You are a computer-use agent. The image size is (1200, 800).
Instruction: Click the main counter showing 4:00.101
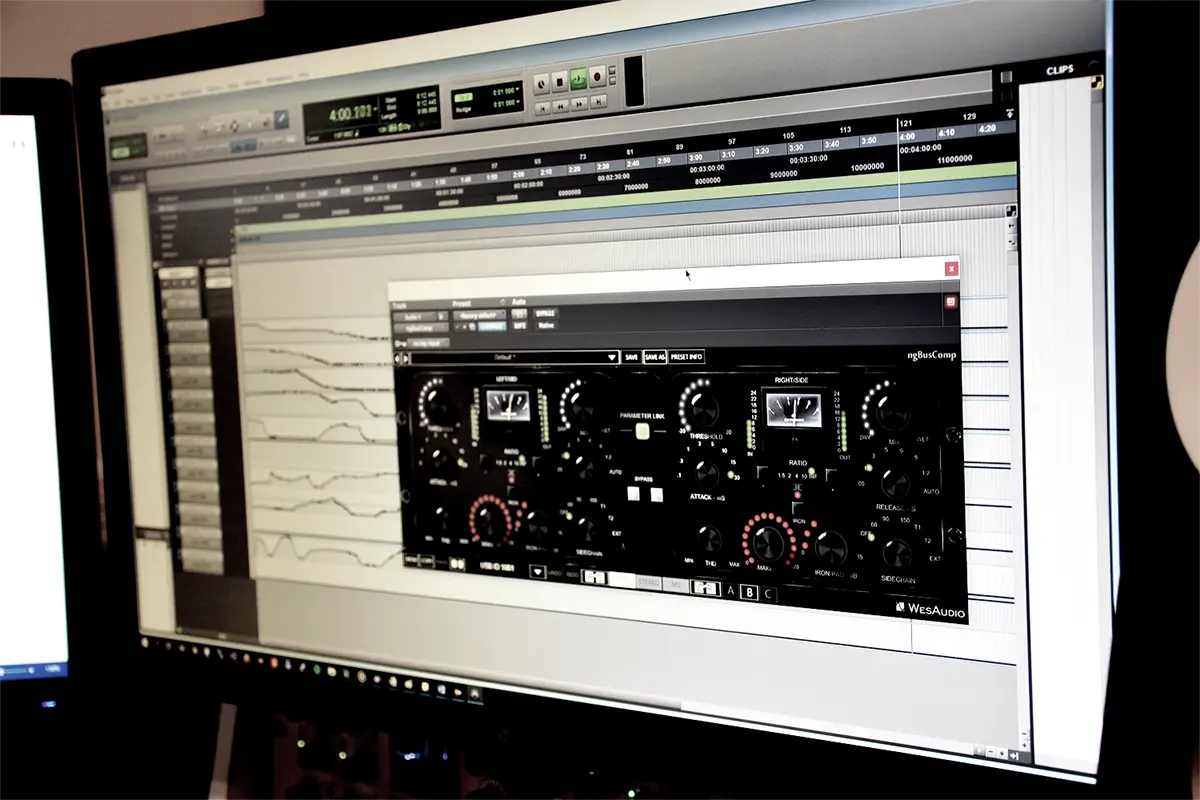tap(350, 113)
